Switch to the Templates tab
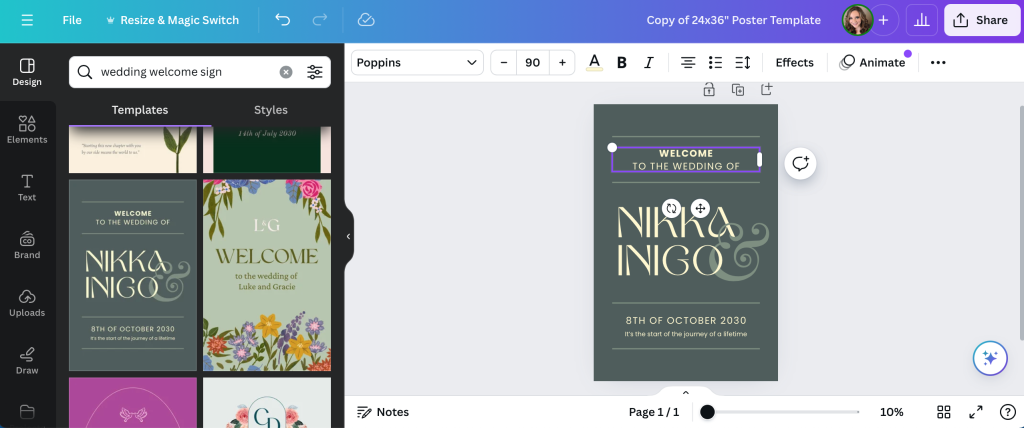Image resolution: width=1024 pixels, height=428 pixels. [x=140, y=110]
